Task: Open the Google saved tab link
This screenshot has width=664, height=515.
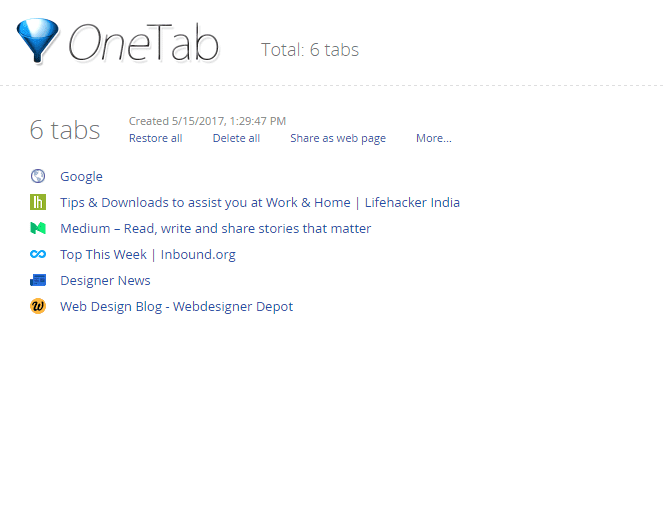Action: 81,177
